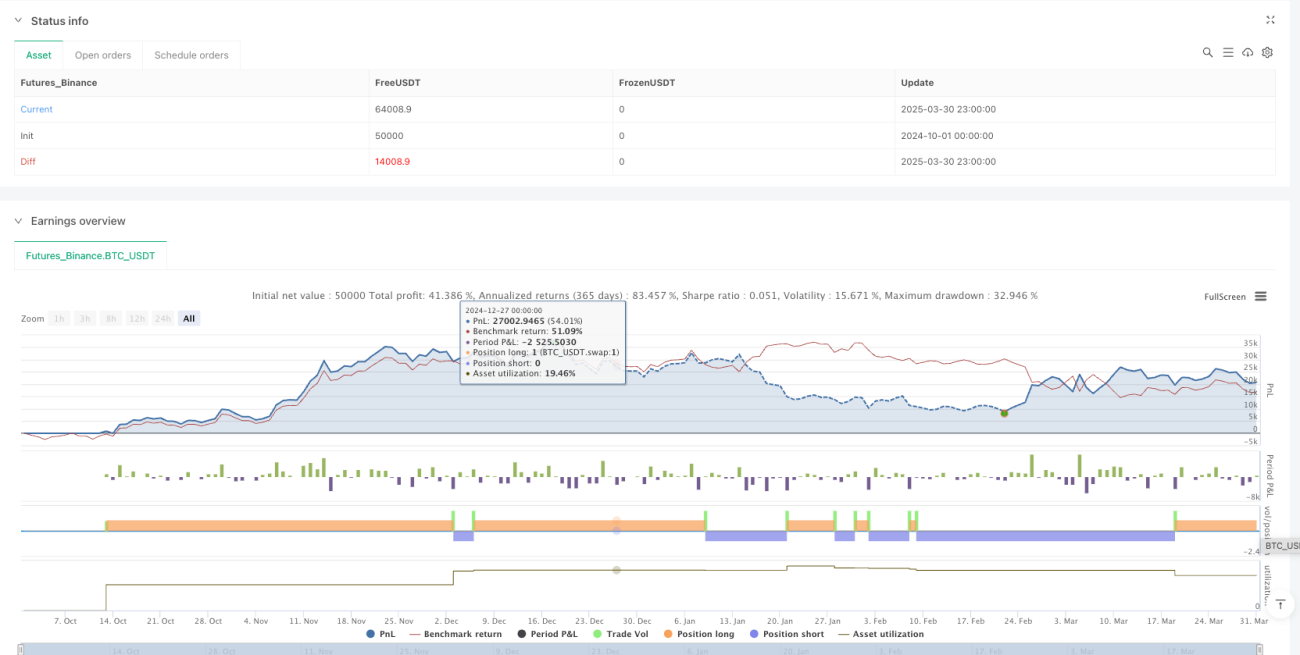Viewport: 1300px width, 655px height.
Task: Select the 24h zoom range button
Action: pos(164,318)
